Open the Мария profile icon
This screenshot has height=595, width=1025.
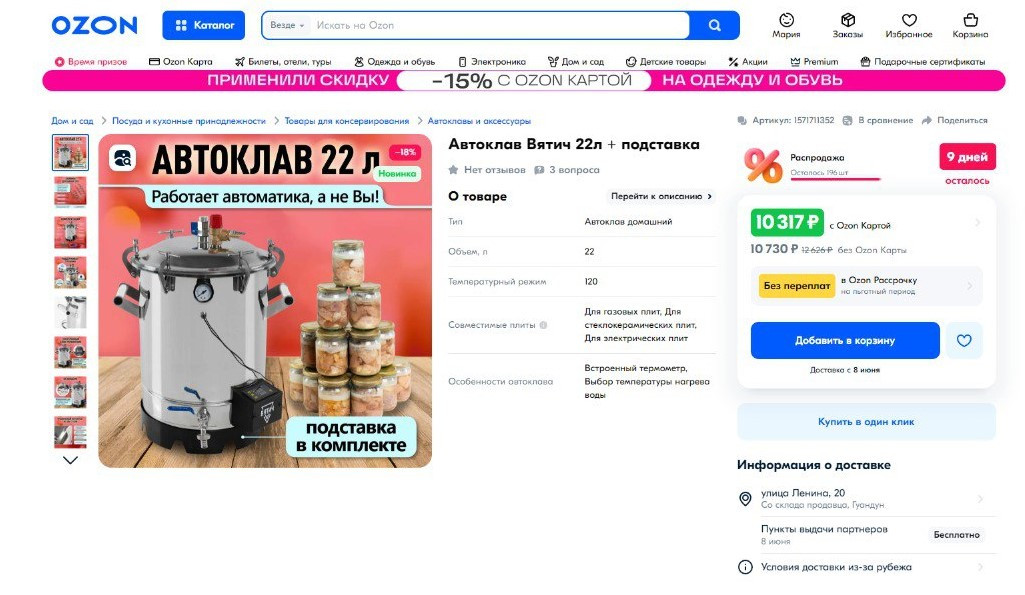[786, 20]
